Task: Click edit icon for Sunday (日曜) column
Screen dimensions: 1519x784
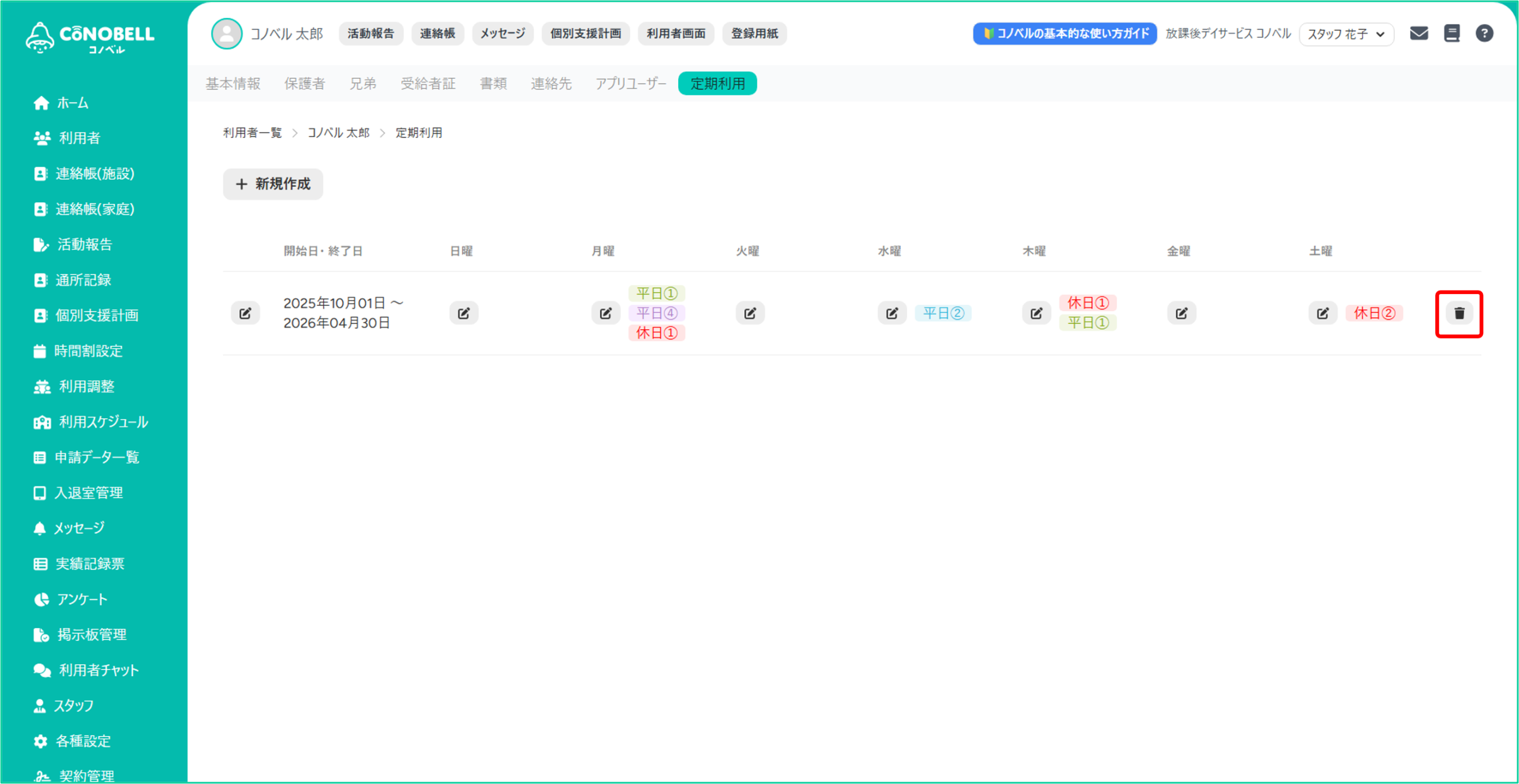Action: coord(463,313)
